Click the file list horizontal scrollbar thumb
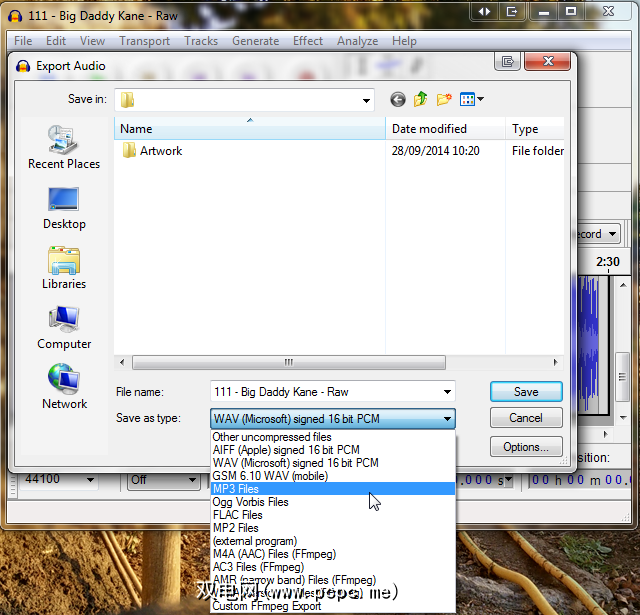Viewport: 640px width, 615px height. pos(289,362)
